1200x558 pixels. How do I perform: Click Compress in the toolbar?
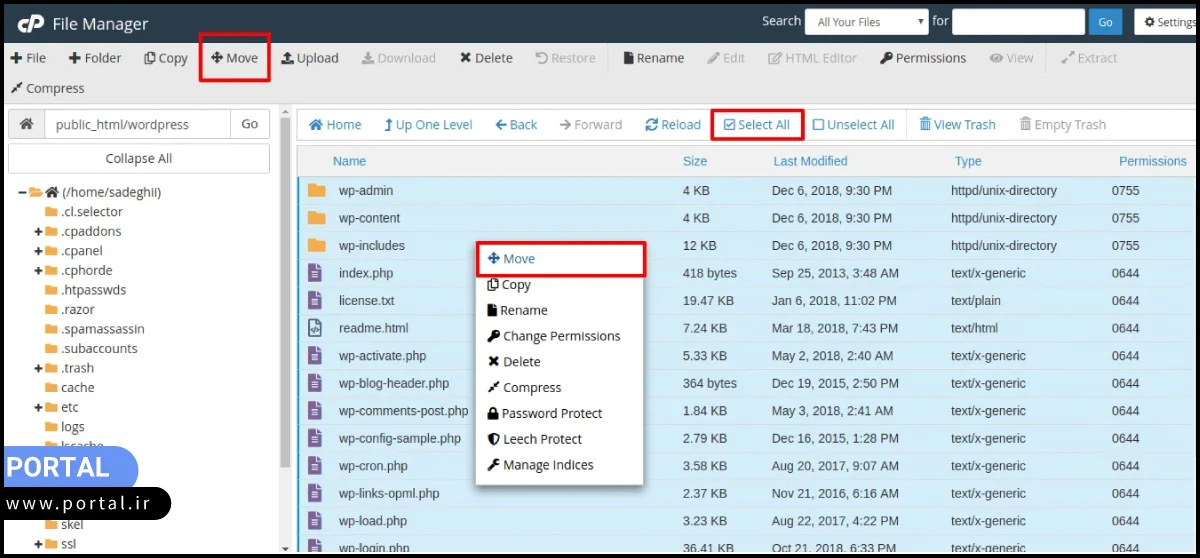48,88
